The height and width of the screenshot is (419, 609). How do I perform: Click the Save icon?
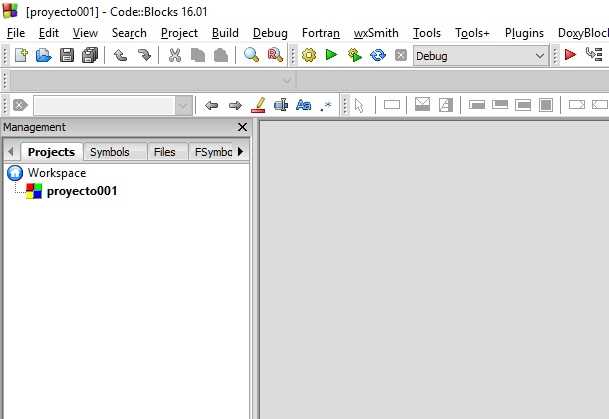click(x=67, y=55)
